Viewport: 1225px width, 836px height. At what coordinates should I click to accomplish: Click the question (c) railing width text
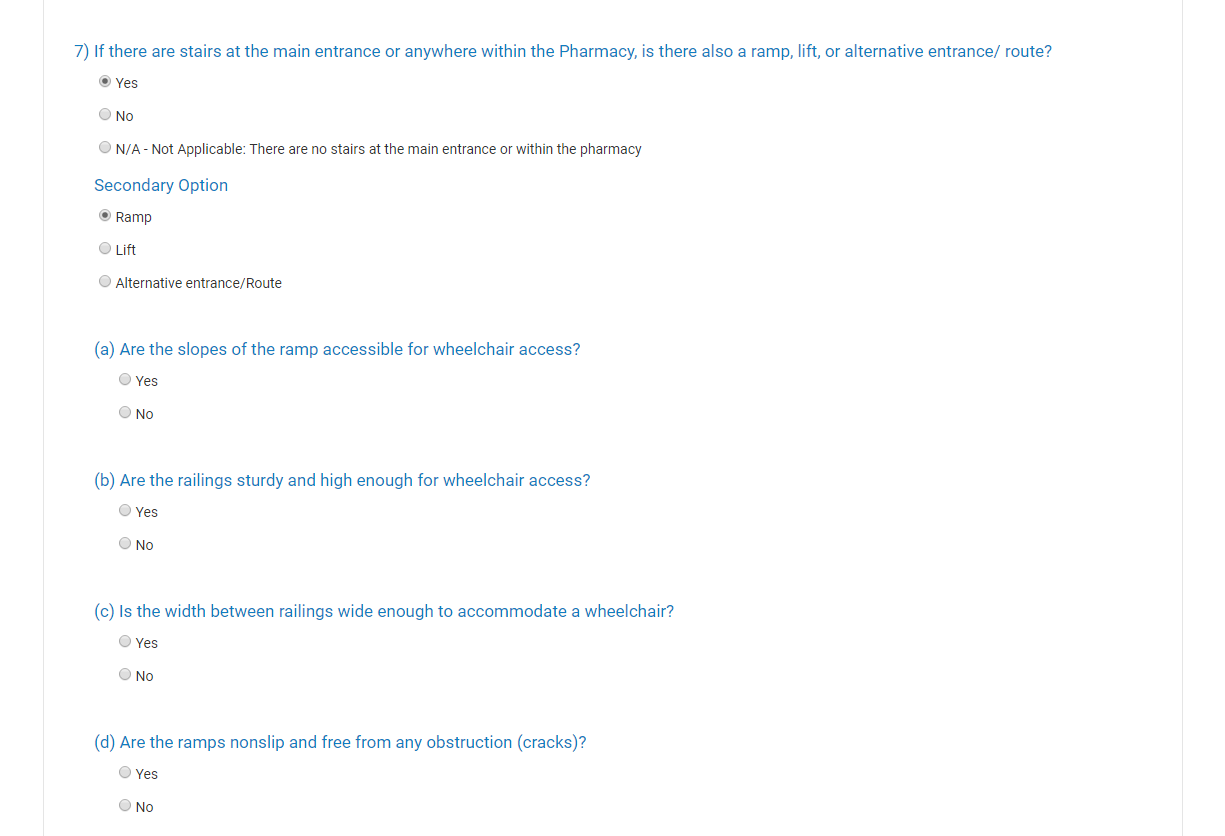point(384,612)
